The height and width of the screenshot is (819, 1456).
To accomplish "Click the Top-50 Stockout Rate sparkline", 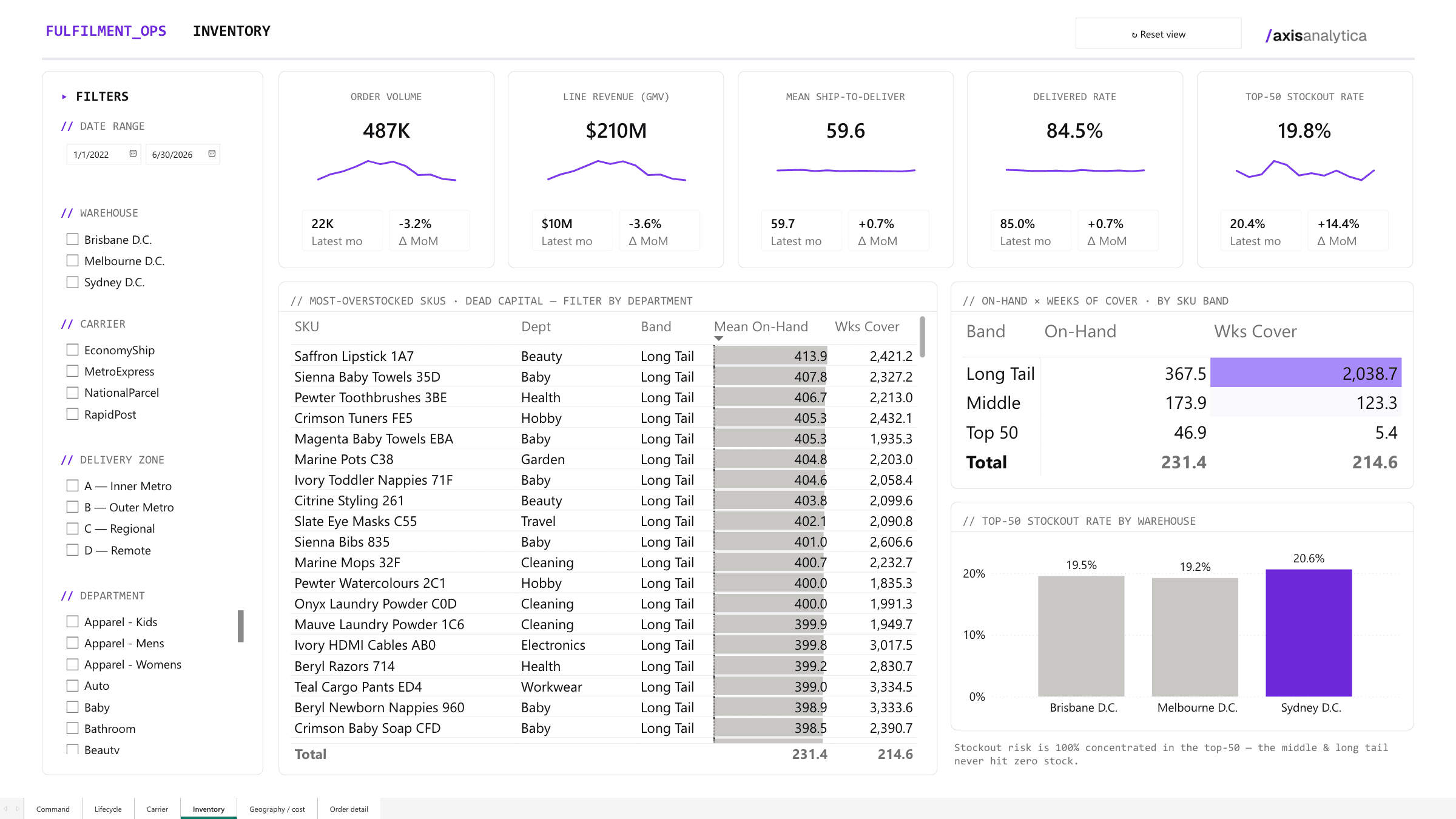I will (1304, 170).
